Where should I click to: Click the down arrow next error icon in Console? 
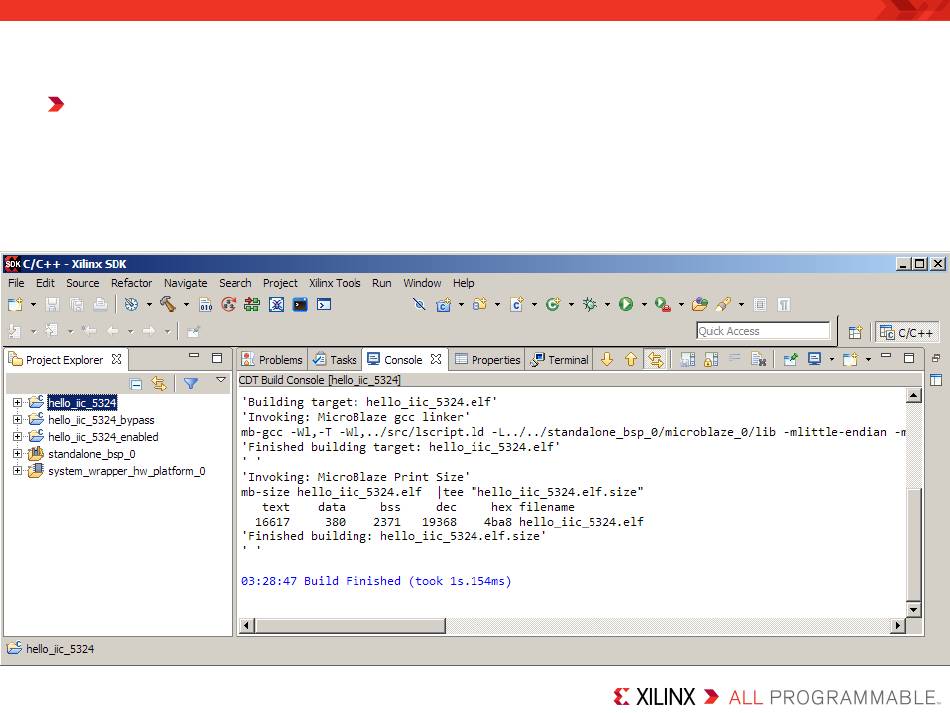point(606,360)
